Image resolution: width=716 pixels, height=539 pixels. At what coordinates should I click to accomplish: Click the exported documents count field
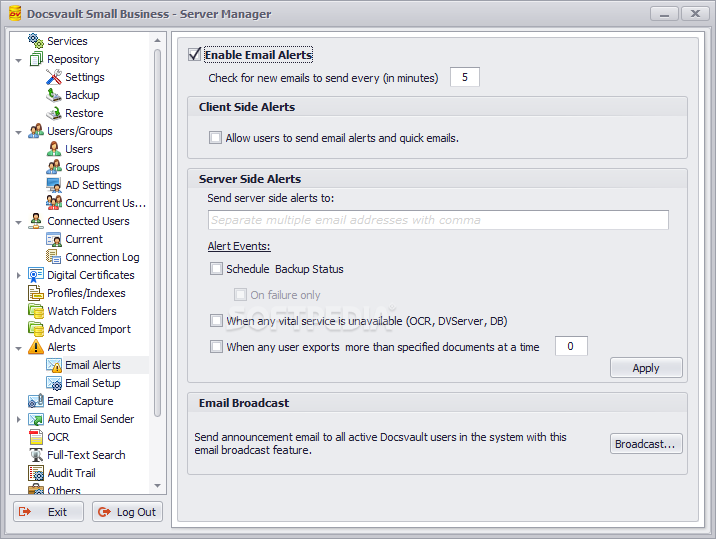point(571,346)
